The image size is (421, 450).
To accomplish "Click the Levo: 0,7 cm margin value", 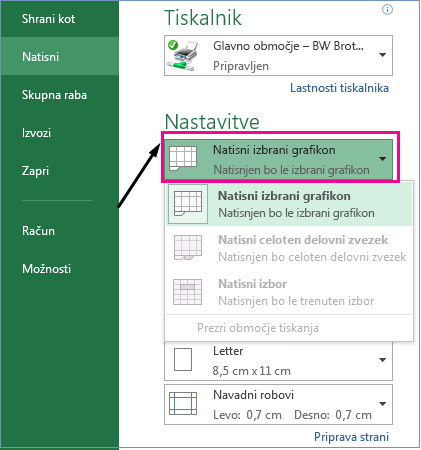I will pyautogui.click(x=247, y=415).
